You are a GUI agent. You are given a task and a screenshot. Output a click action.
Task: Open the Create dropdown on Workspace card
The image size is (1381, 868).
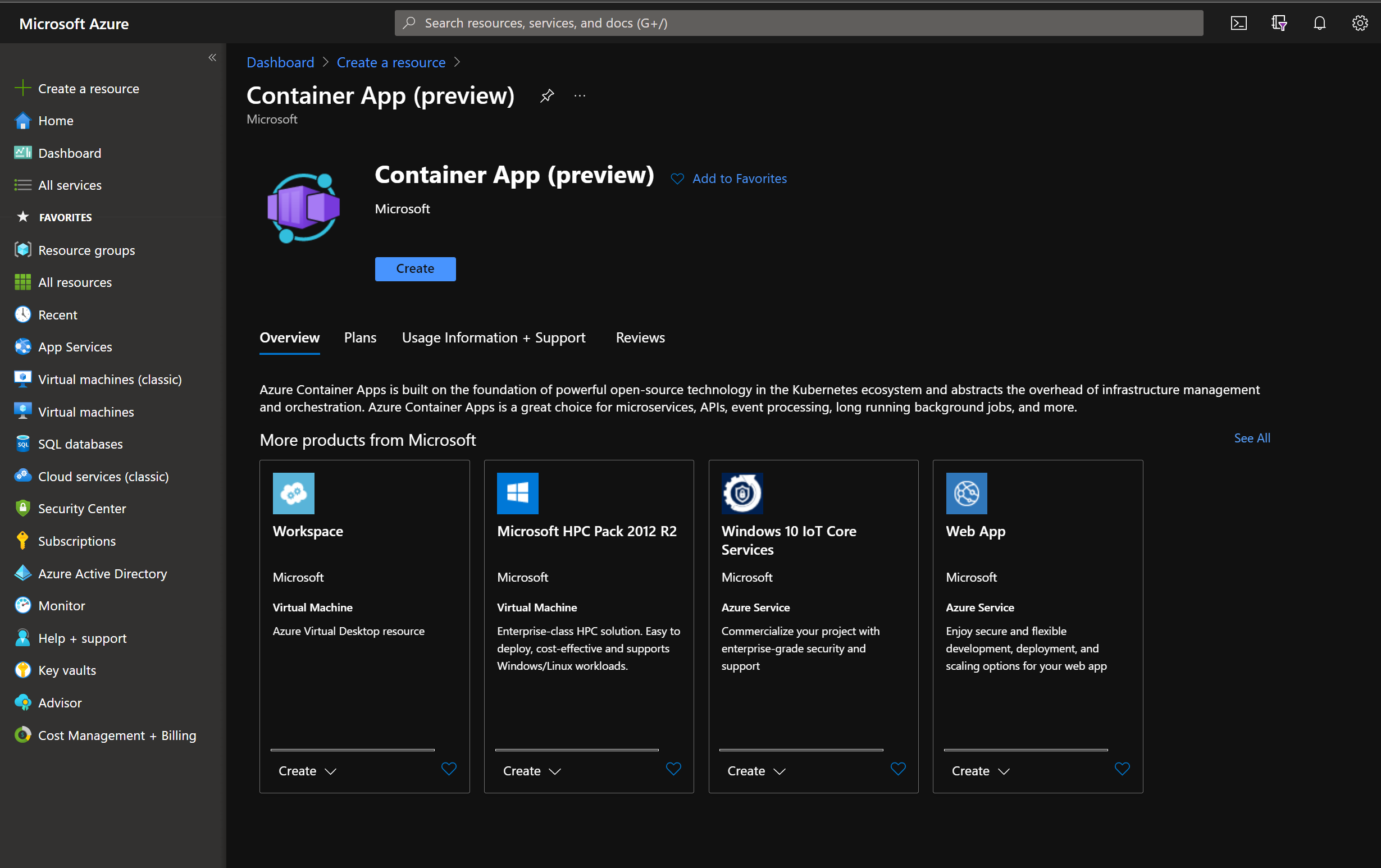[306, 770]
